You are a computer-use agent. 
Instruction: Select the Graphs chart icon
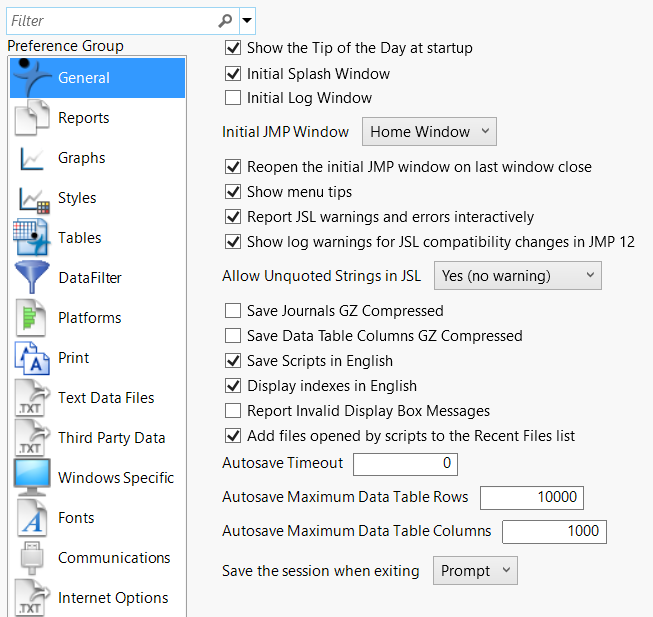click(32, 158)
